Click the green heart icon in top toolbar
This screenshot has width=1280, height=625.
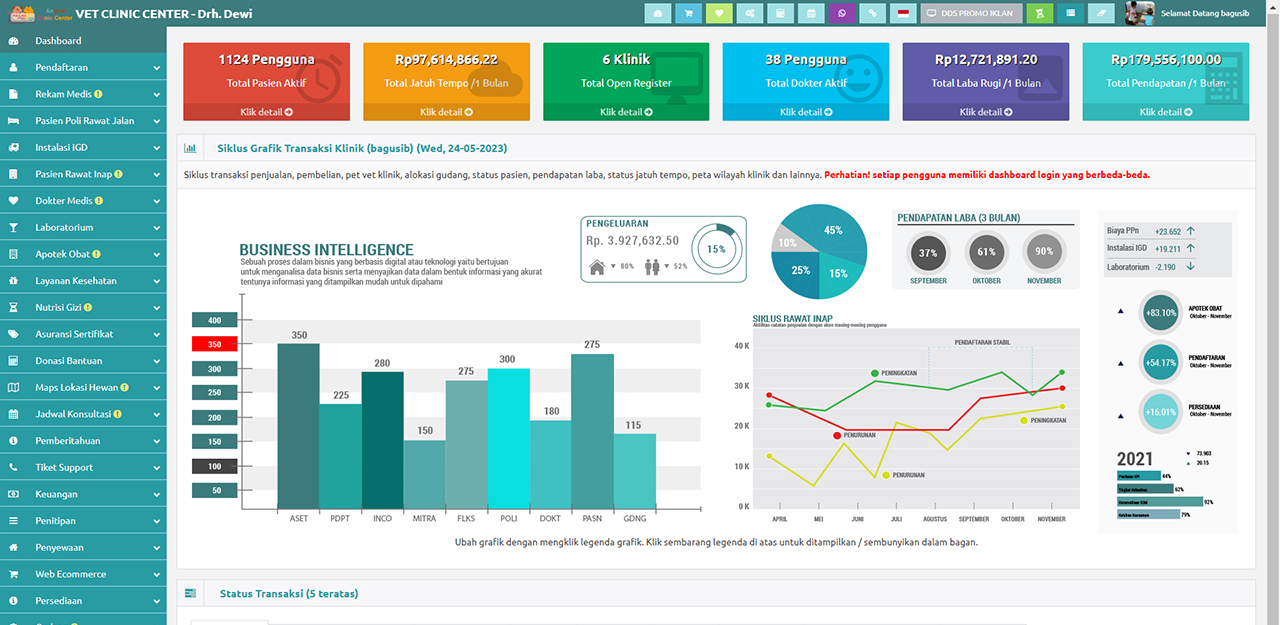[718, 13]
